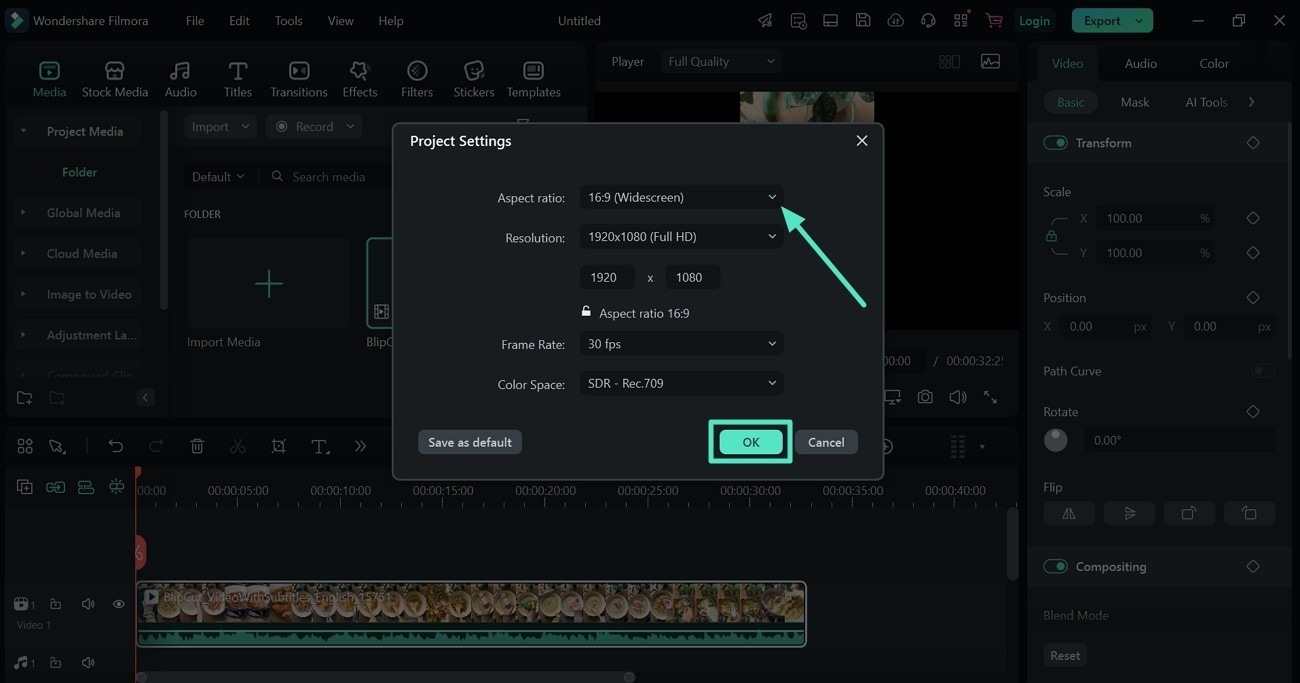Click the player volume speaker icon
Viewport: 1300px width, 683px height.
point(957,397)
